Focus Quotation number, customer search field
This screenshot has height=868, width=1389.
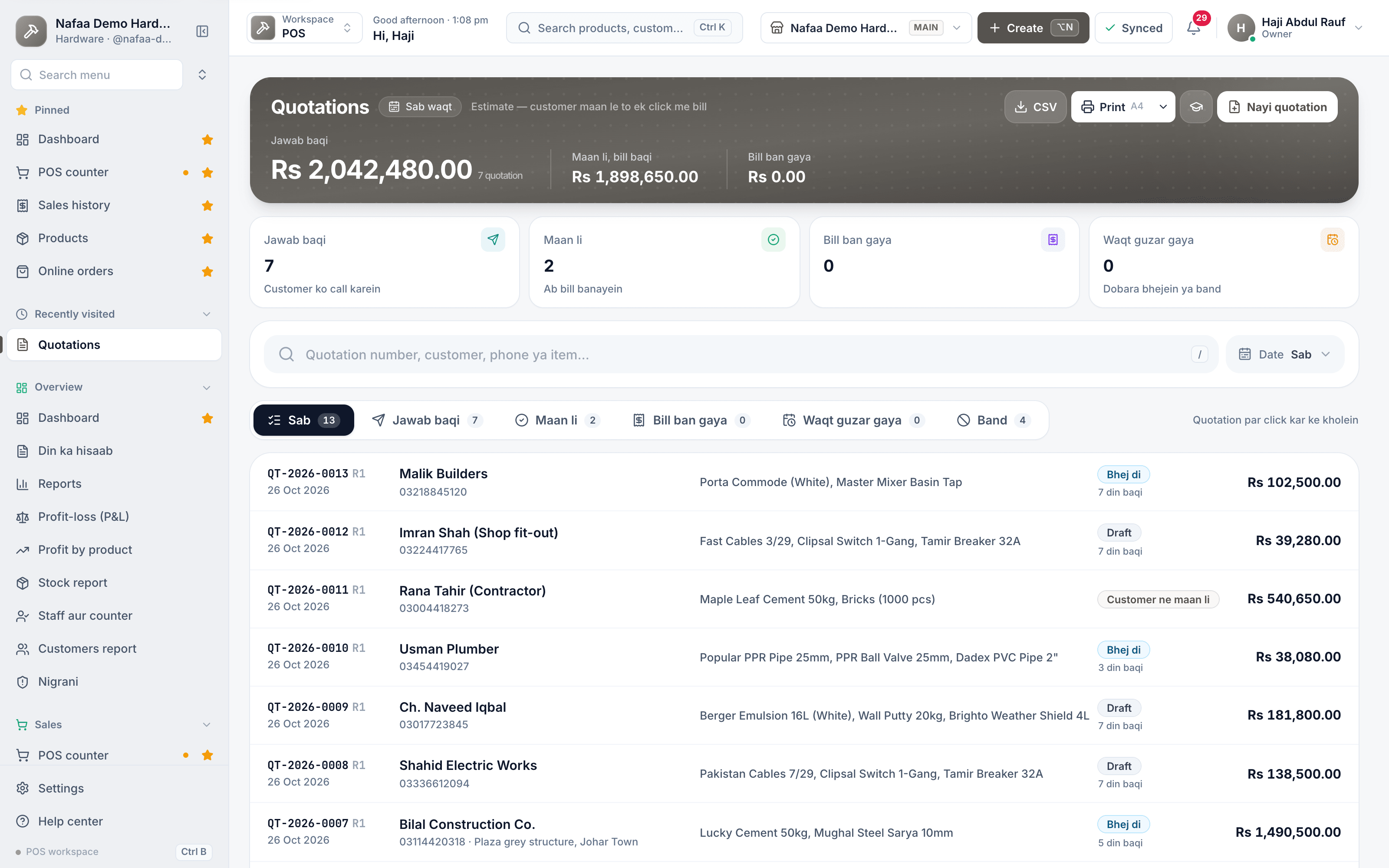point(741,354)
